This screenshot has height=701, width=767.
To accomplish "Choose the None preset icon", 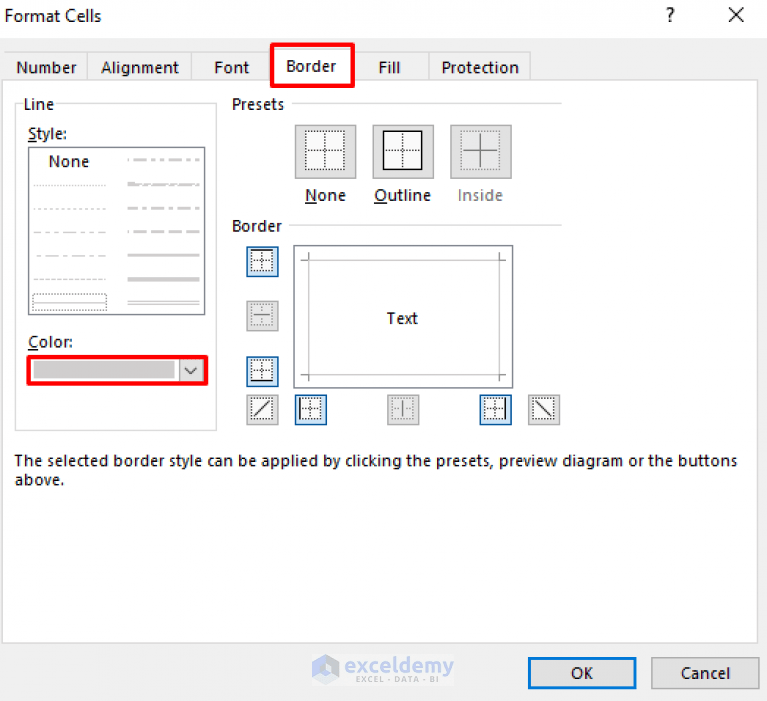I will tap(325, 152).
